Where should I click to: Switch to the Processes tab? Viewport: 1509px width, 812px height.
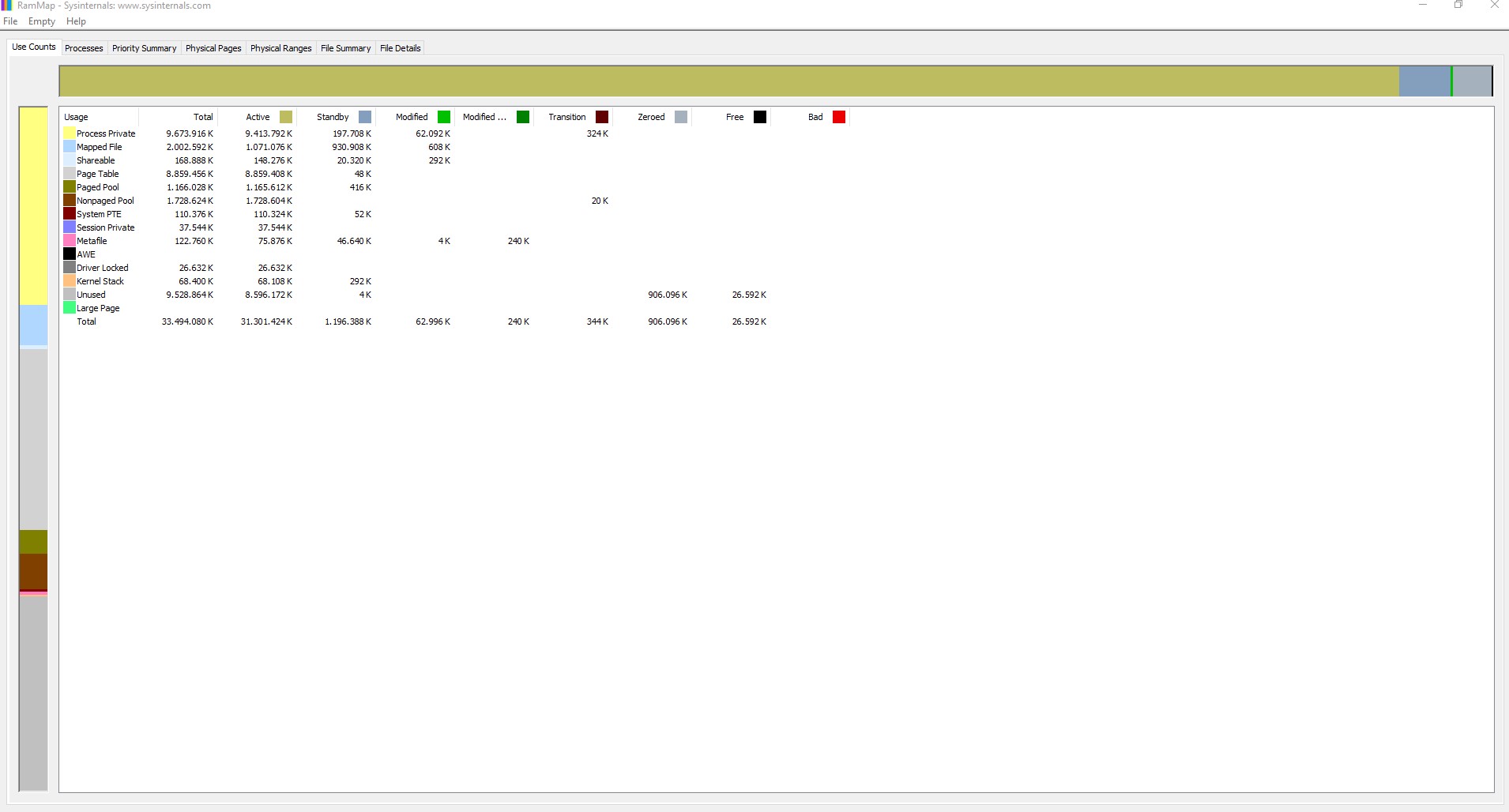84,48
